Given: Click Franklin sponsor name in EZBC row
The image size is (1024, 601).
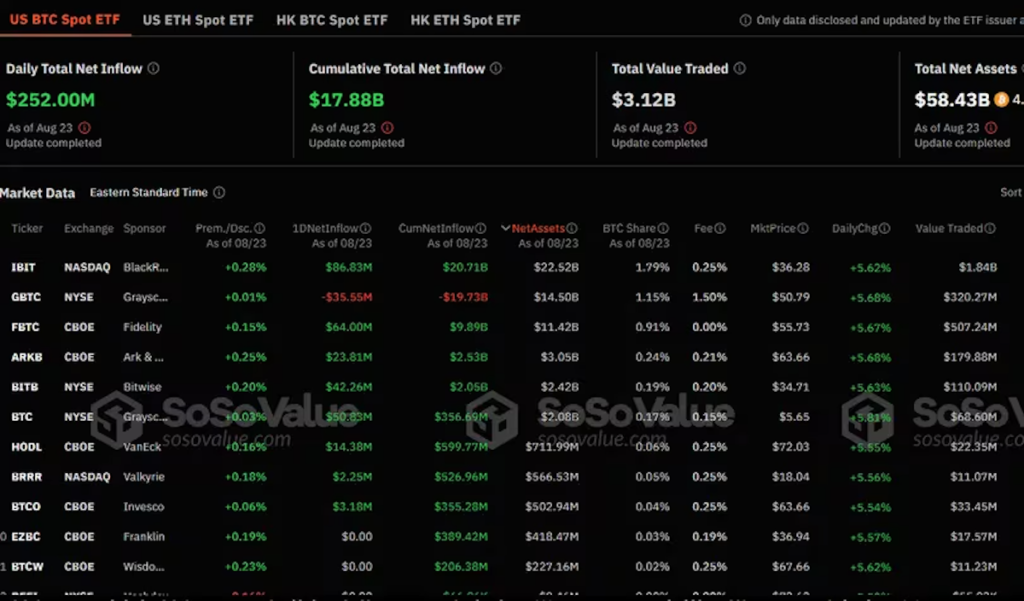Looking at the screenshot, I should [144, 536].
